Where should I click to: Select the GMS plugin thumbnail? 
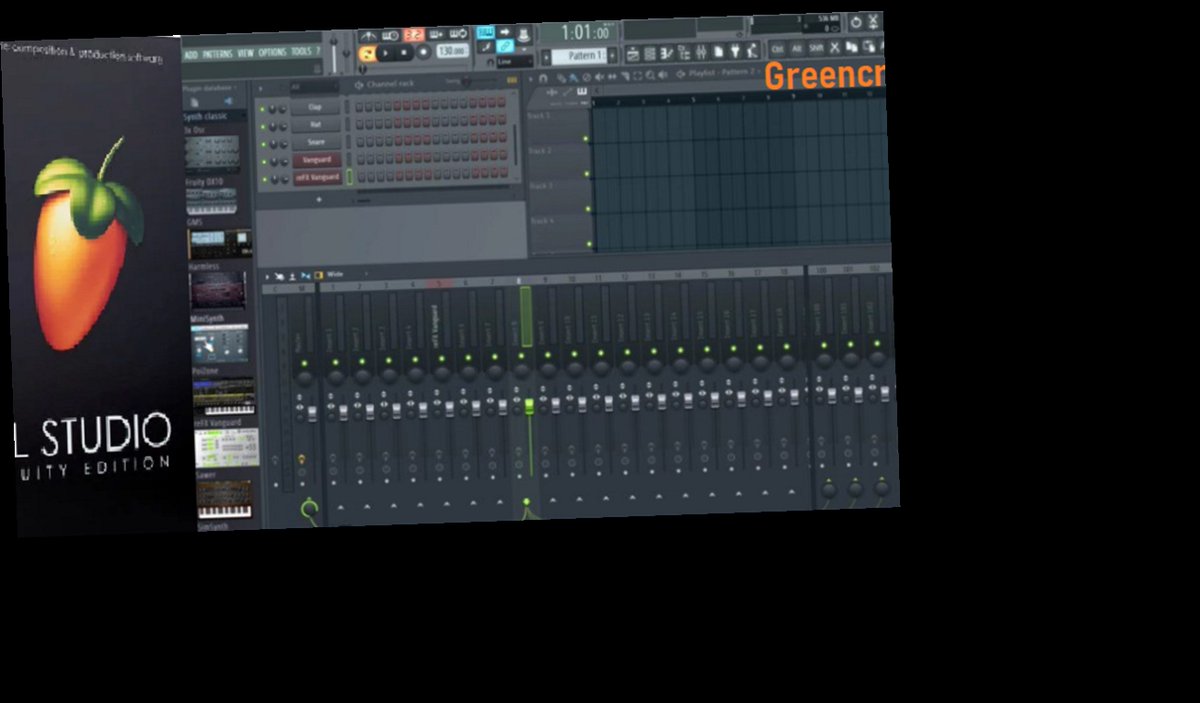point(220,245)
